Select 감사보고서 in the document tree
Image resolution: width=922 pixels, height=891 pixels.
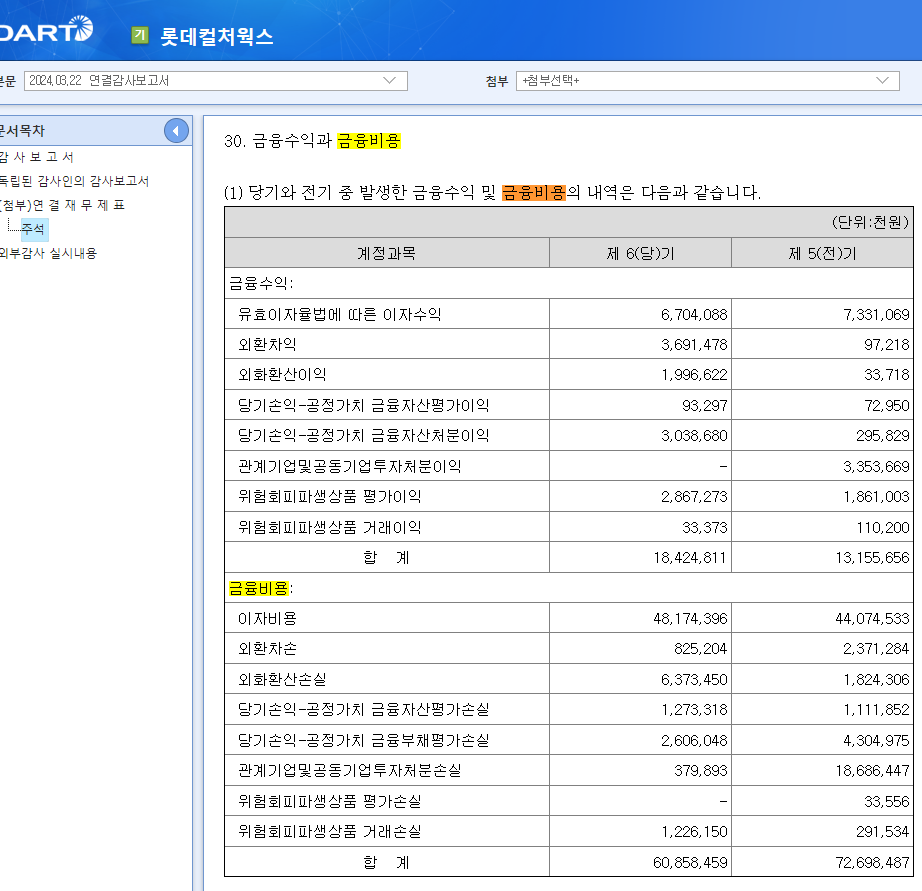[x=33, y=156]
